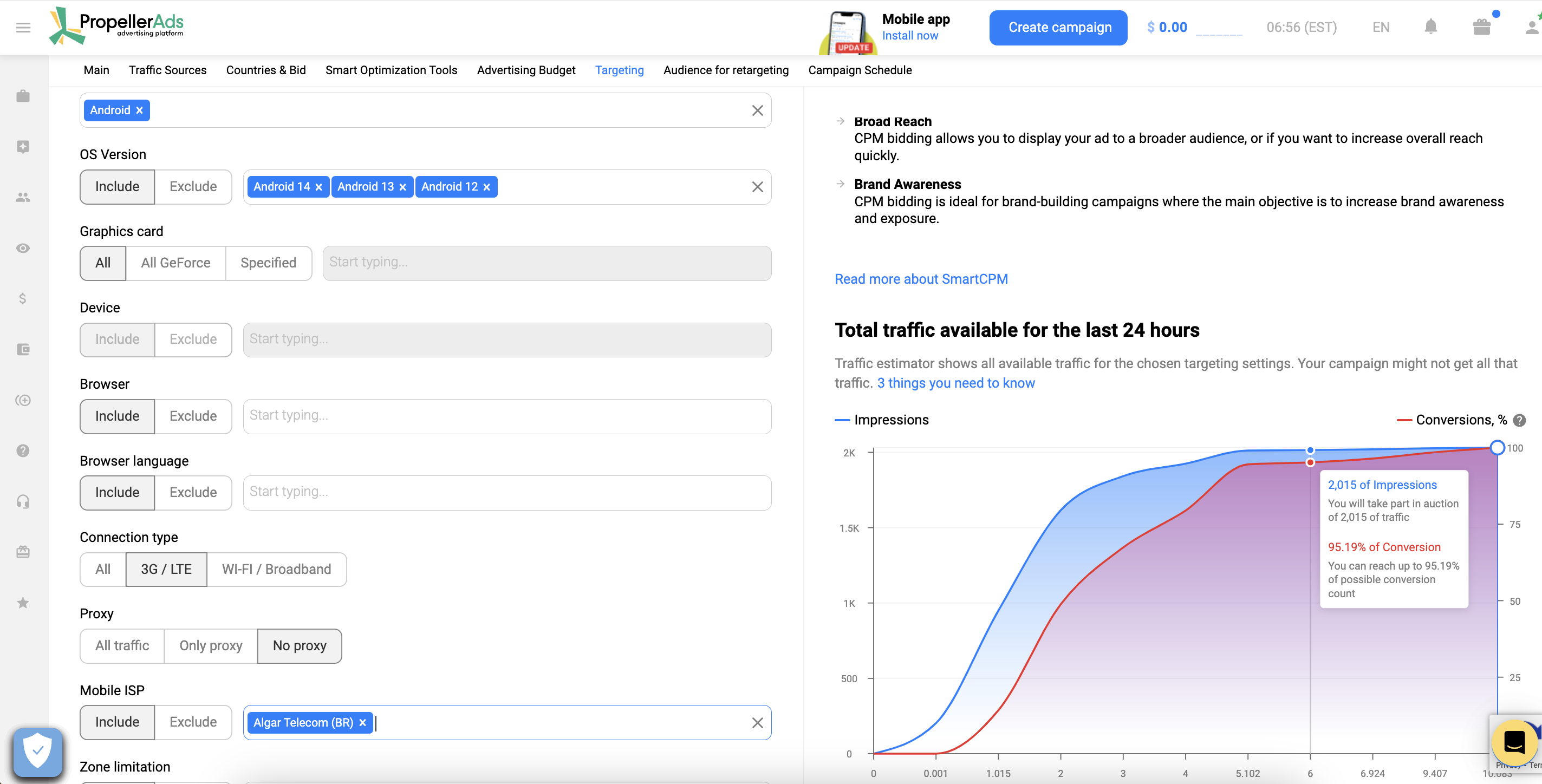
Task: Open the Browser language selection field
Action: pyautogui.click(x=506, y=493)
